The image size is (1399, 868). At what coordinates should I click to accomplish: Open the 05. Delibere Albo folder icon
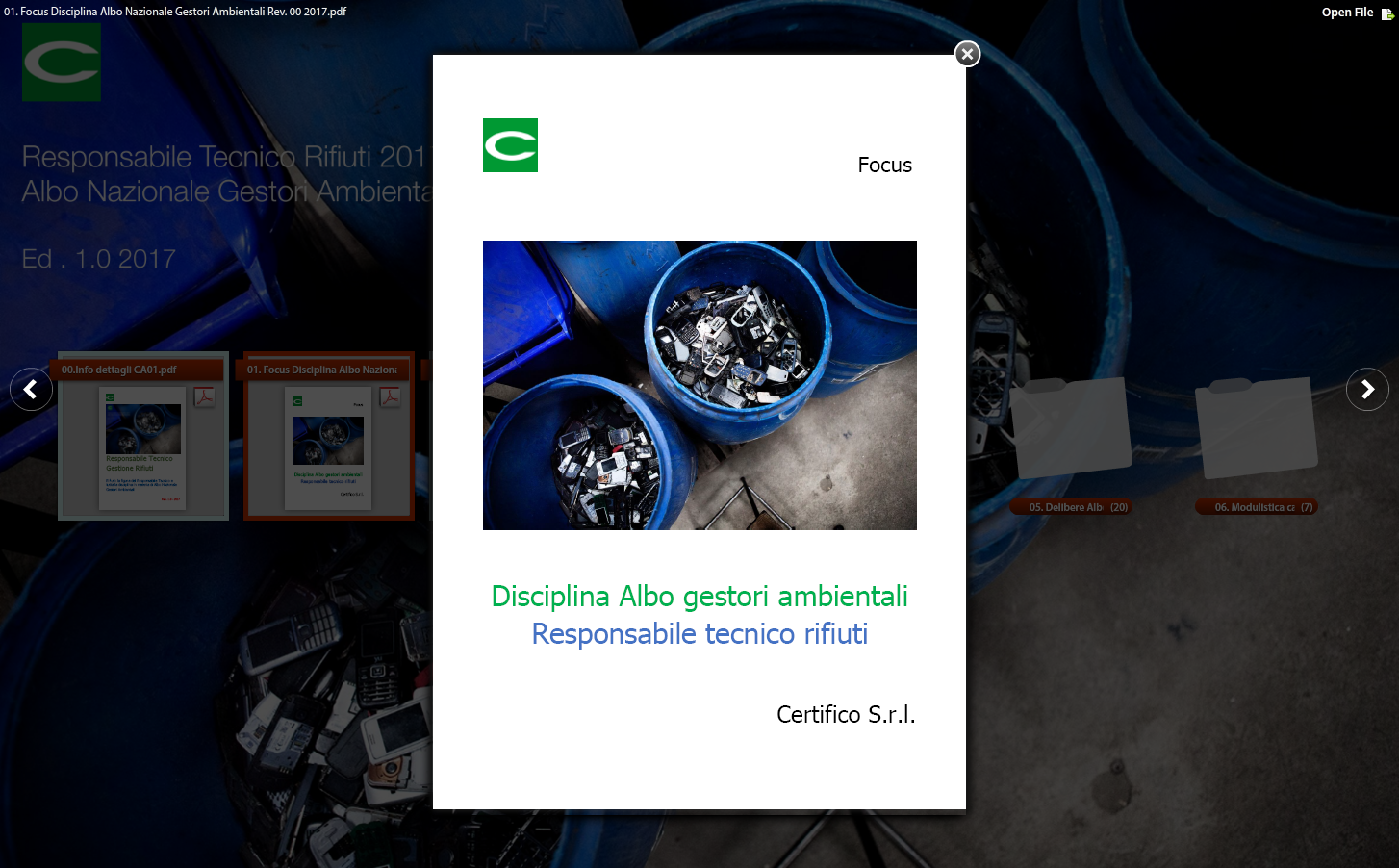[1069, 429]
